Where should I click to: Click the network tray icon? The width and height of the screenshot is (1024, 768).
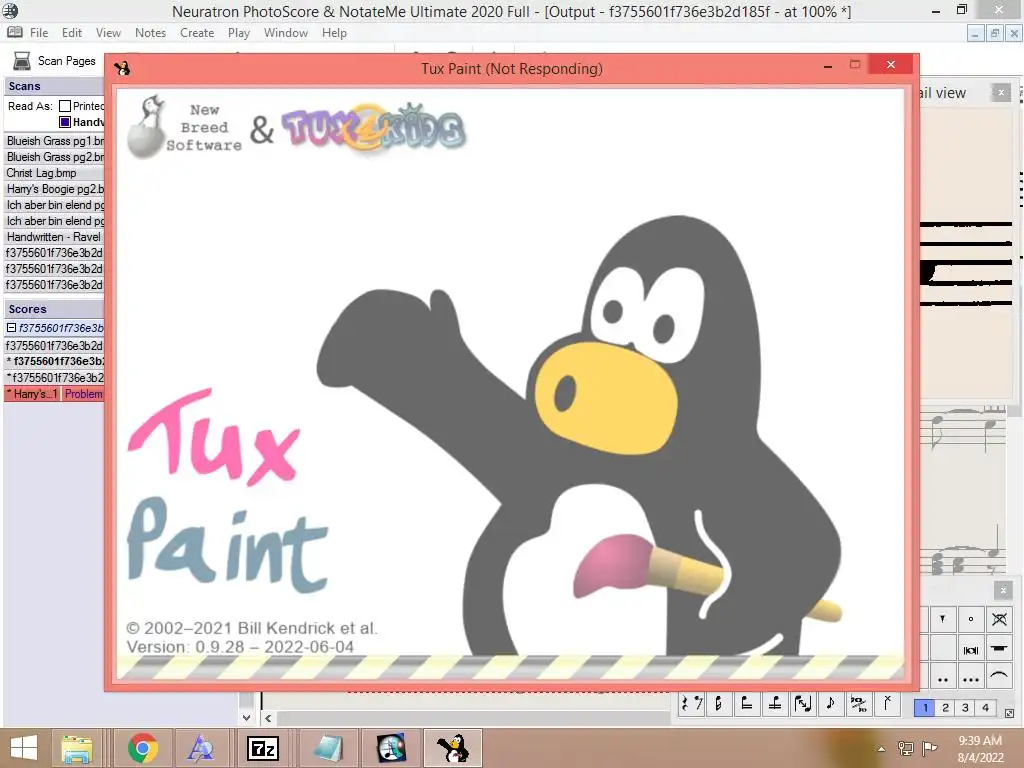click(905, 748)
